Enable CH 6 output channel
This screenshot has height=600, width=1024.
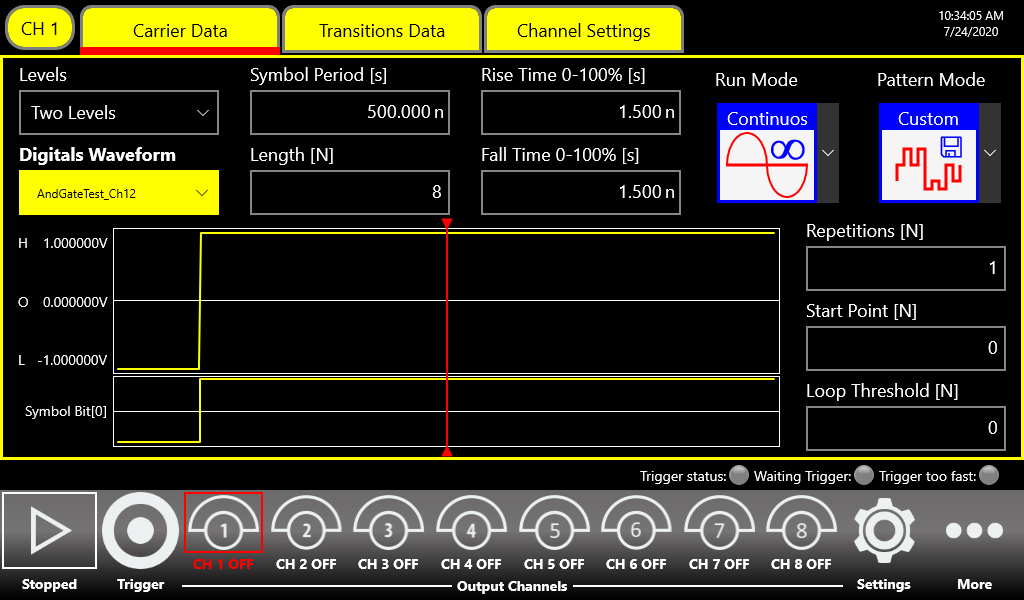click(636, 526)
